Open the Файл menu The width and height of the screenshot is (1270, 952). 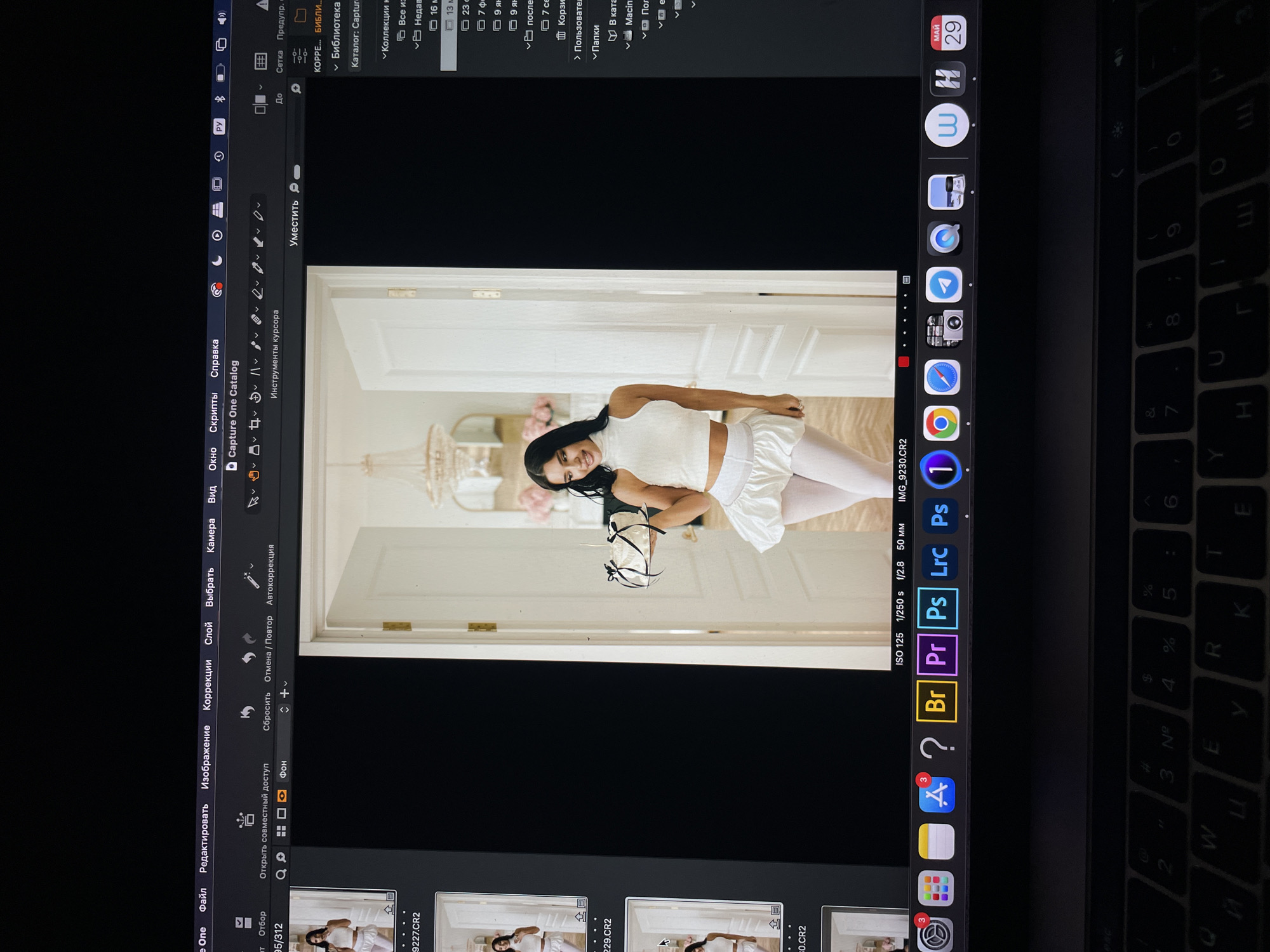pyautogui.click(x=203, y=901)
